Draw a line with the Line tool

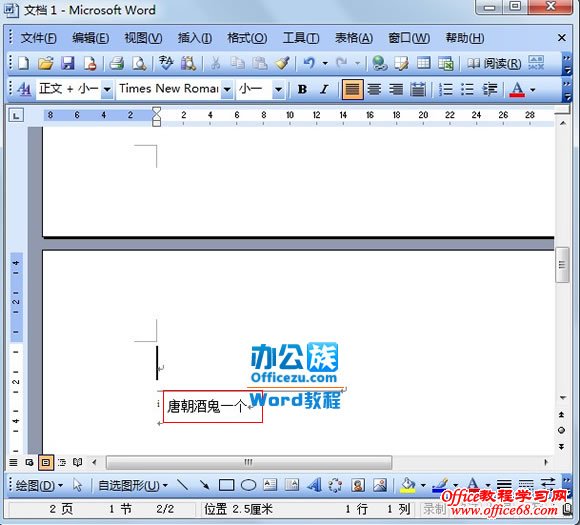[183, 485]
